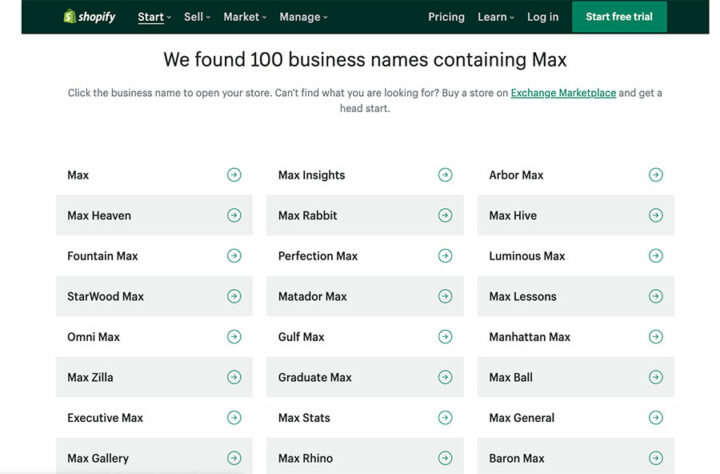Select arrow icon on Graduate Max row
The width and height of the screenshot is (720, 474).
[445, 377]
